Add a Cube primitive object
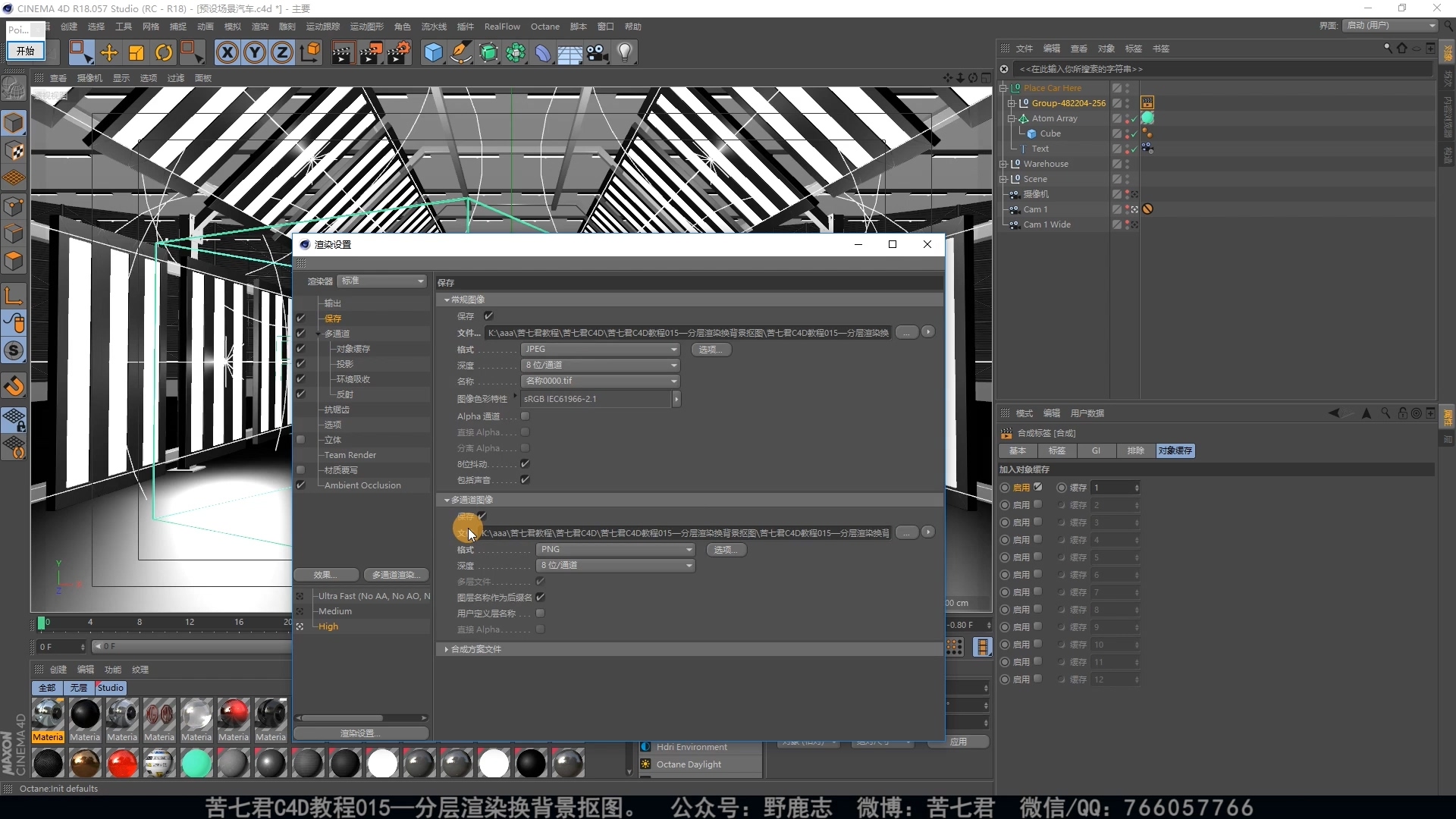The width and height of the screenshot is (1456, 819). click(x=433, y=52)
